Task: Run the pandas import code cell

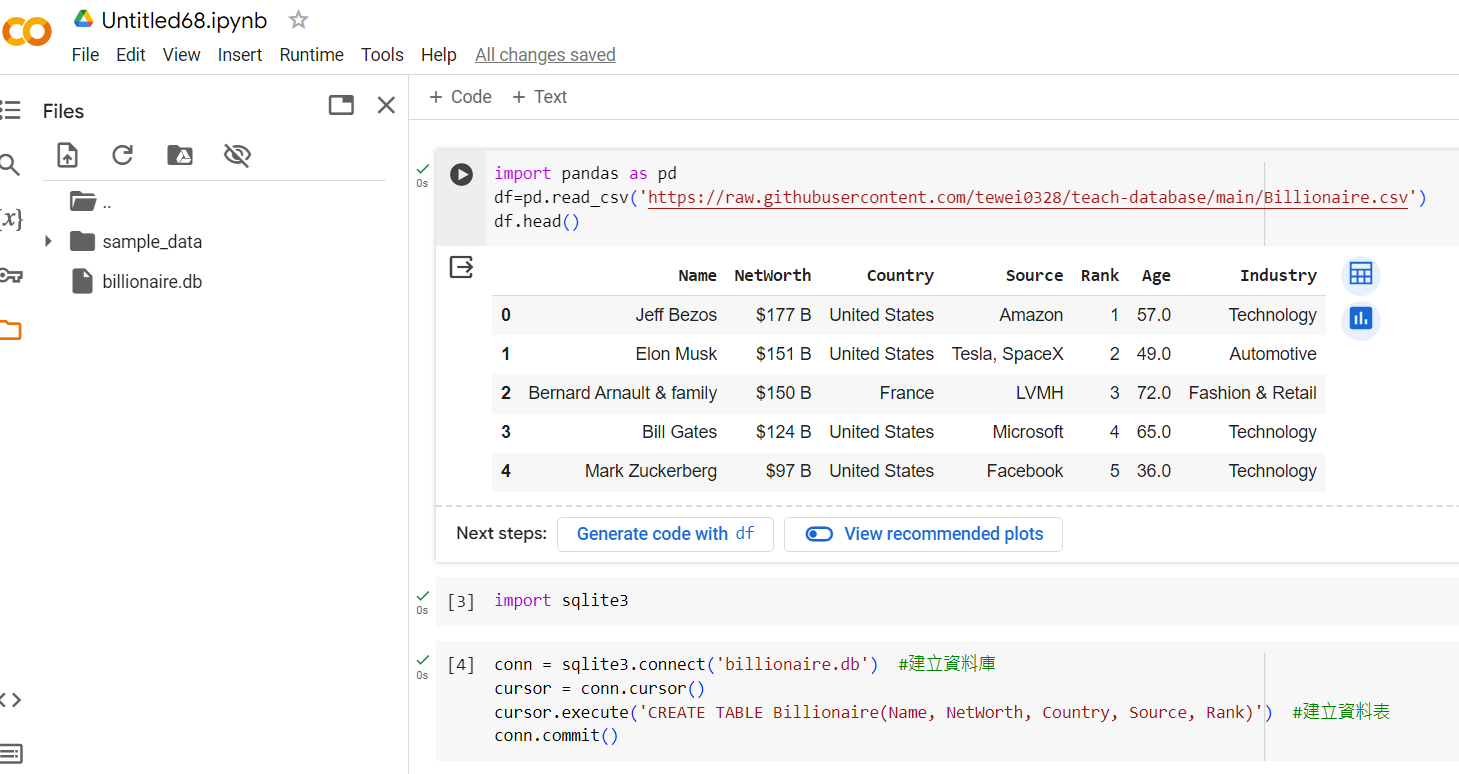Action: pyautogui.click(x=461, y=174)
